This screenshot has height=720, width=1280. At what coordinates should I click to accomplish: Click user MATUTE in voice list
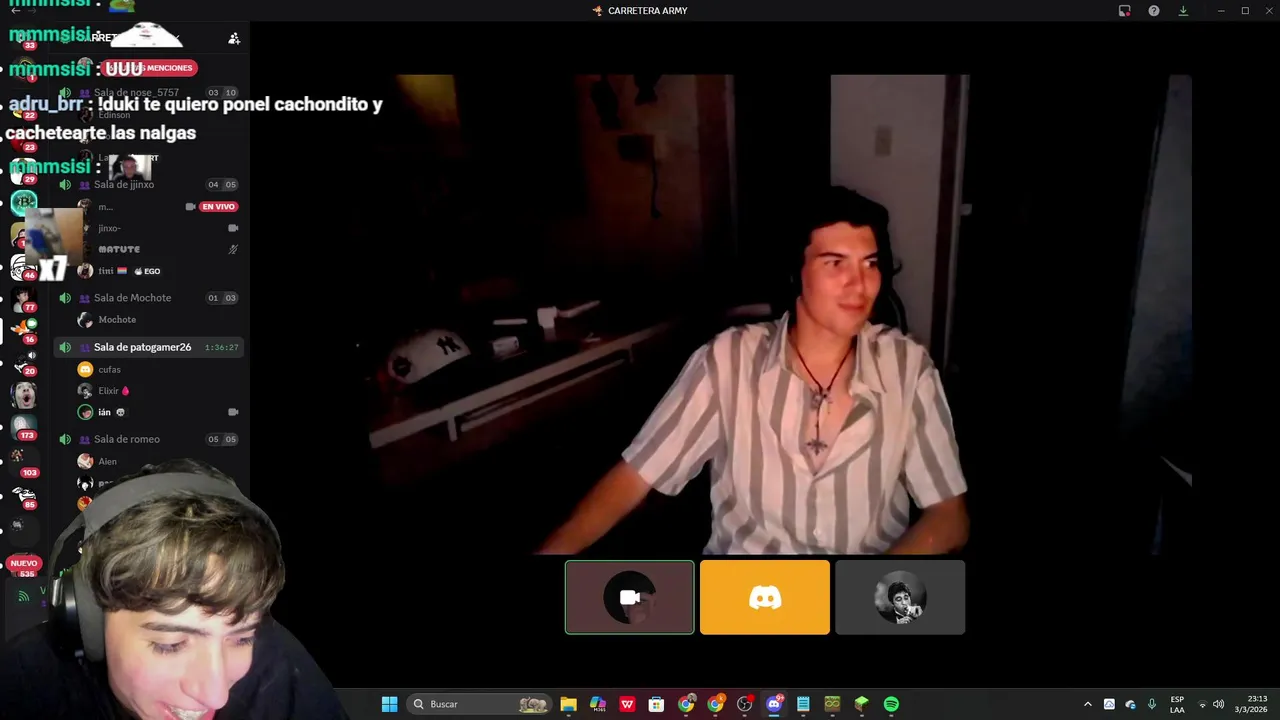[119, 249]
